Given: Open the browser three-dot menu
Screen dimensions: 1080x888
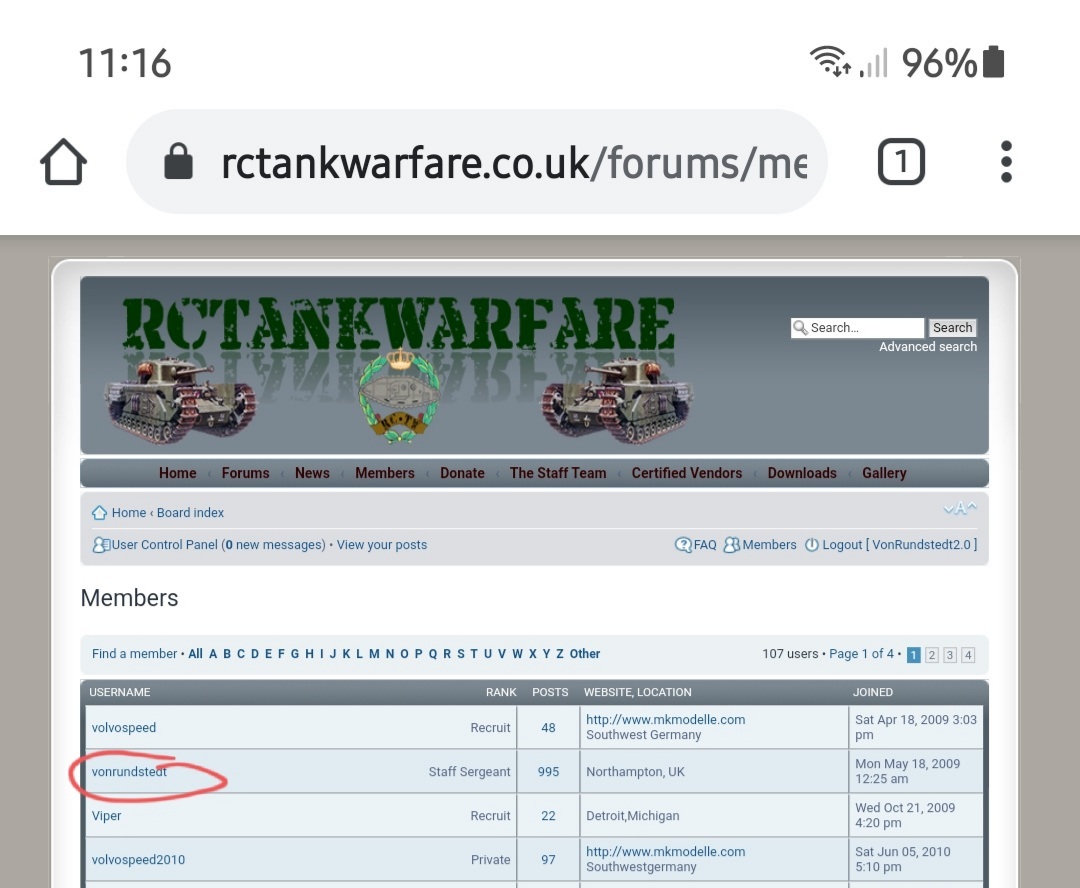Looking at the screenshot, I should coord(1006,162).
